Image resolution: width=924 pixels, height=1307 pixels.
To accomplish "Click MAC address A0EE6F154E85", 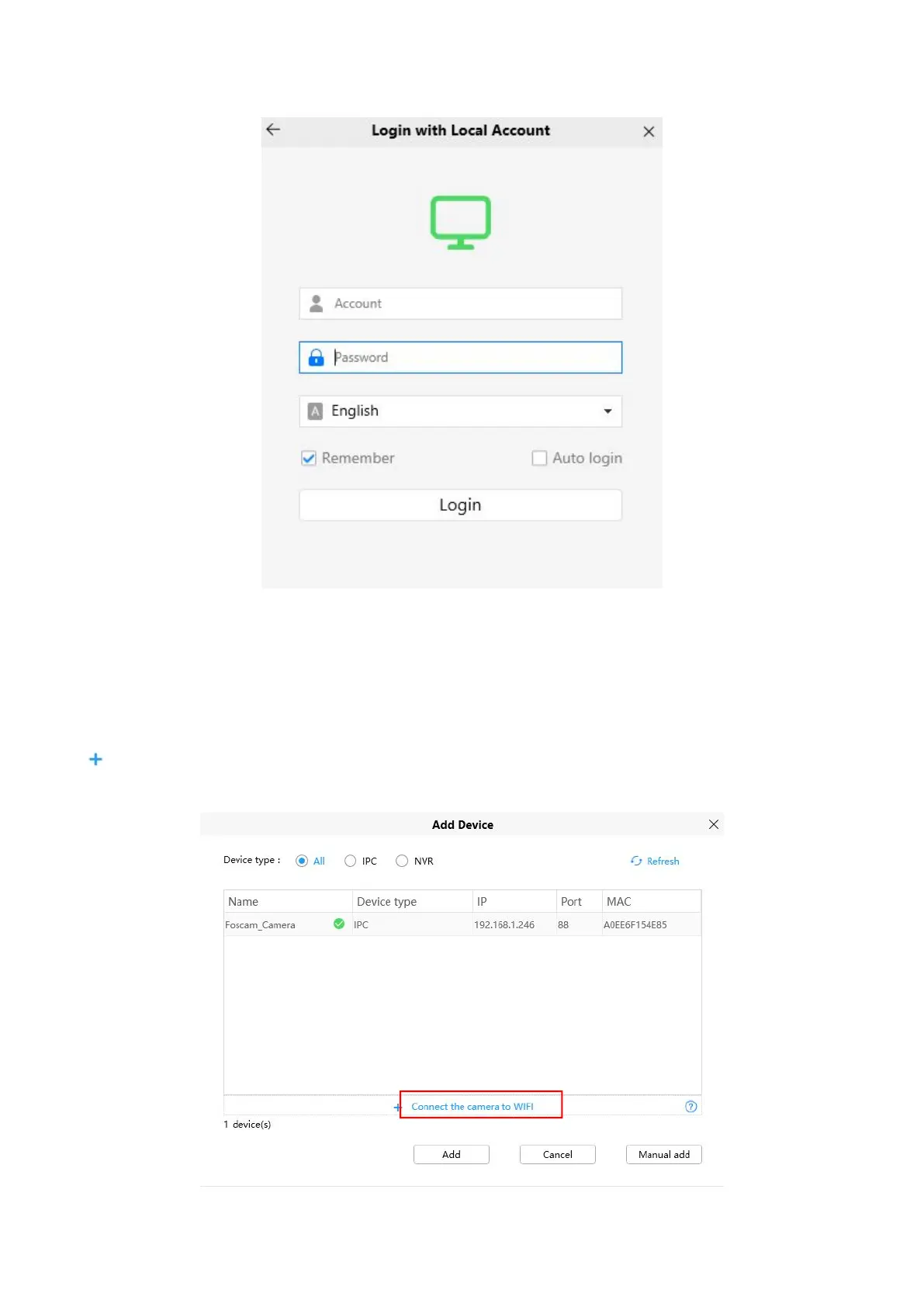I will click(635, 925).
